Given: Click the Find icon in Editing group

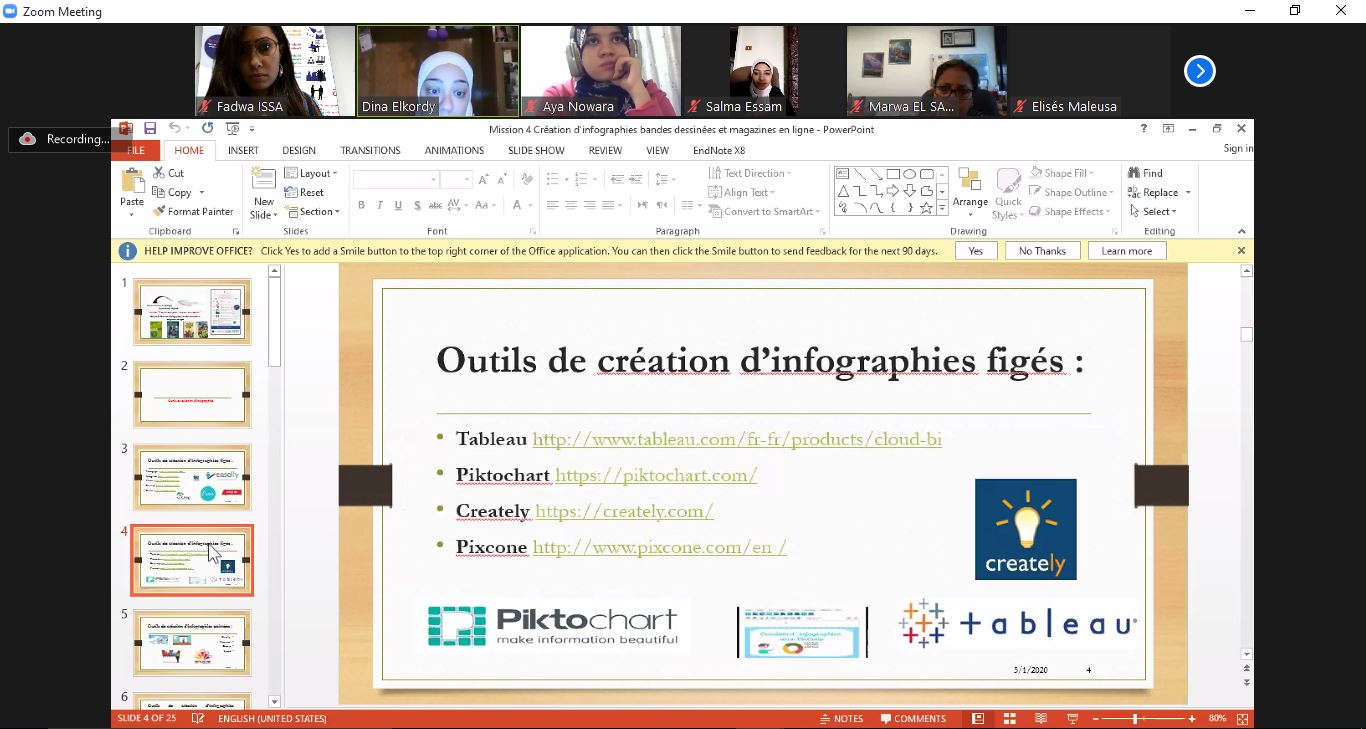Looking at the screenshot, I should 1145,173.
